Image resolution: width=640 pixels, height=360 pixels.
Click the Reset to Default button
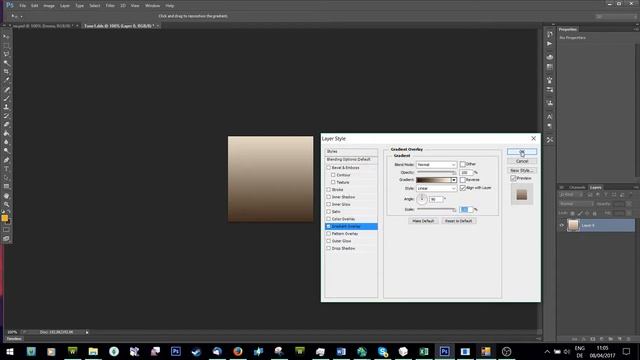459,221
